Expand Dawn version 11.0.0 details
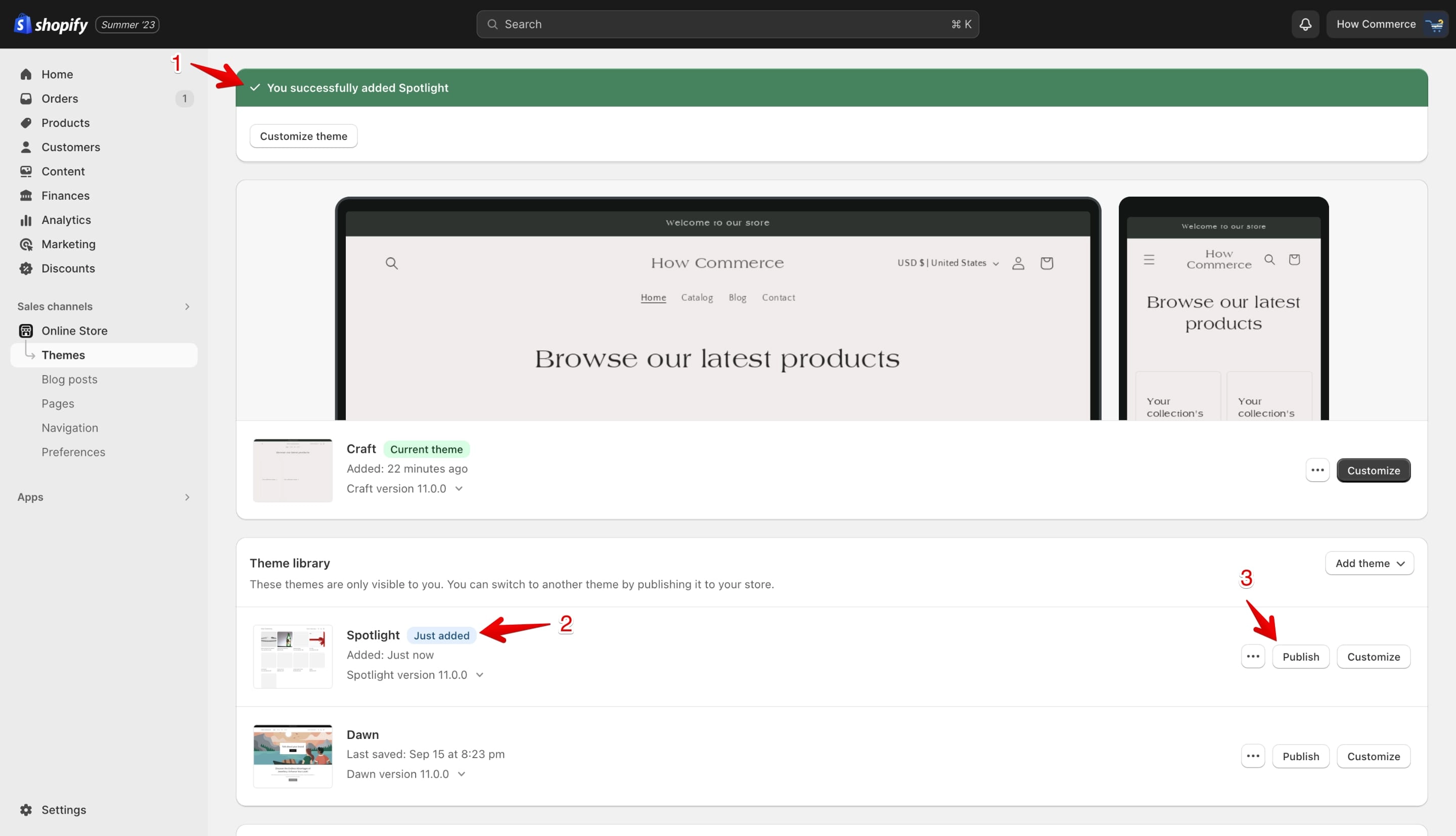This screenshot has width=1456, height=836. tap(461, 774)
